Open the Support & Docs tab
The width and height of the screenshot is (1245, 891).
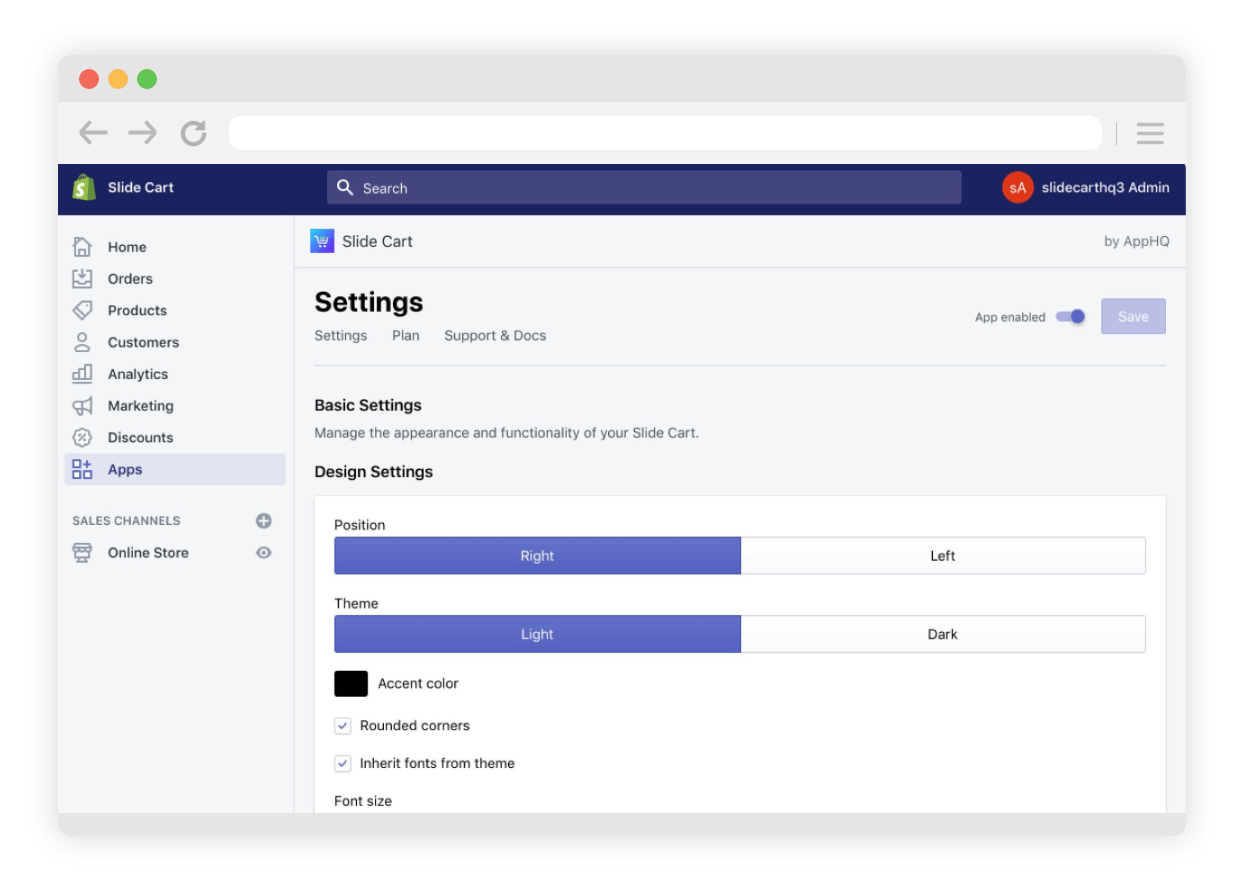(x=495, y=335)
